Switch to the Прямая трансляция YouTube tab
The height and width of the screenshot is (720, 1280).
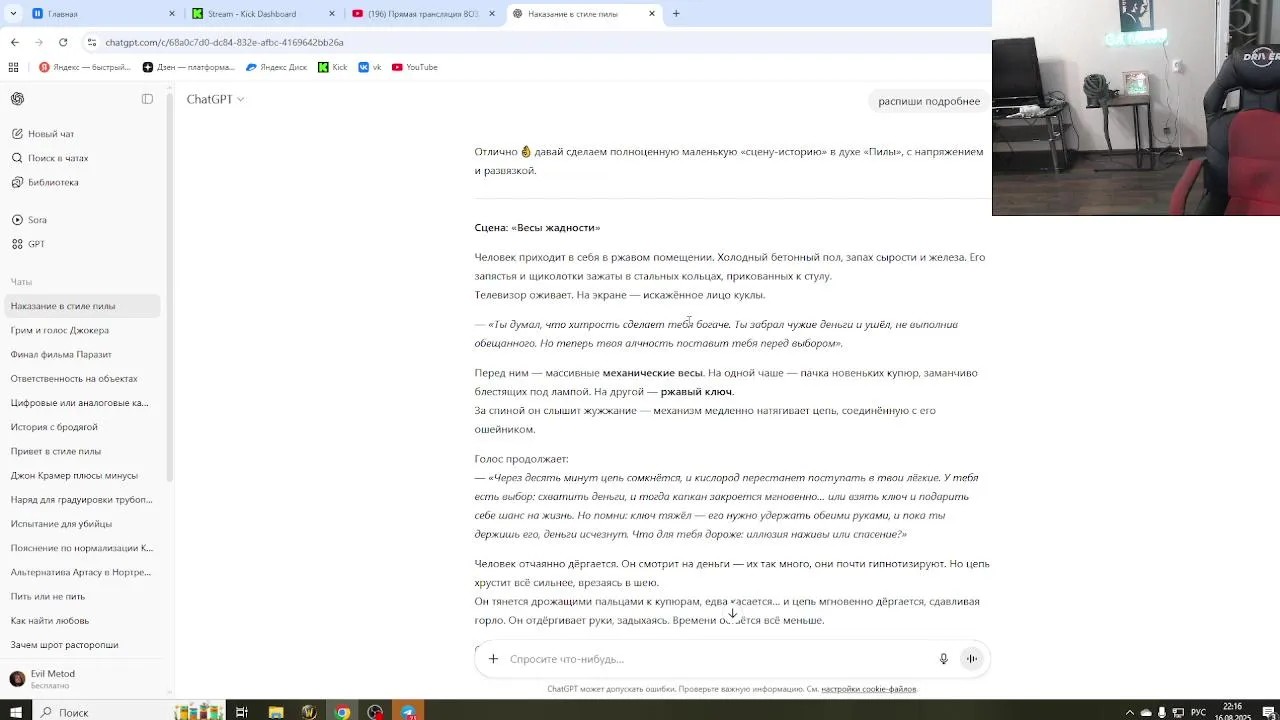coord(424,14)
